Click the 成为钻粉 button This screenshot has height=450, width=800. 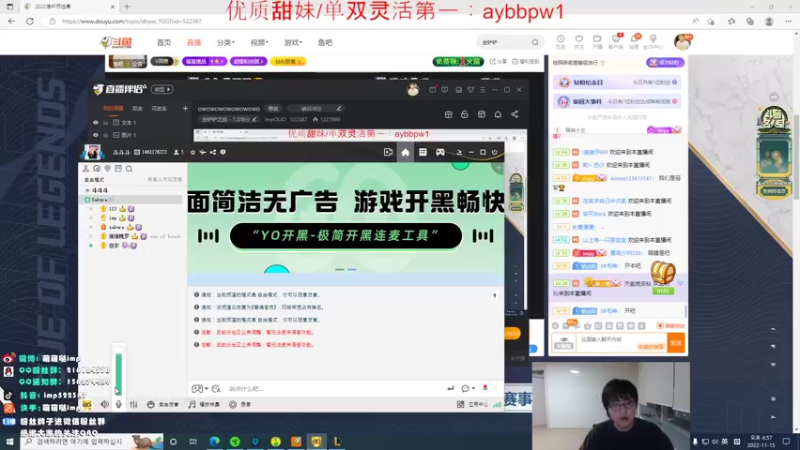665,62
